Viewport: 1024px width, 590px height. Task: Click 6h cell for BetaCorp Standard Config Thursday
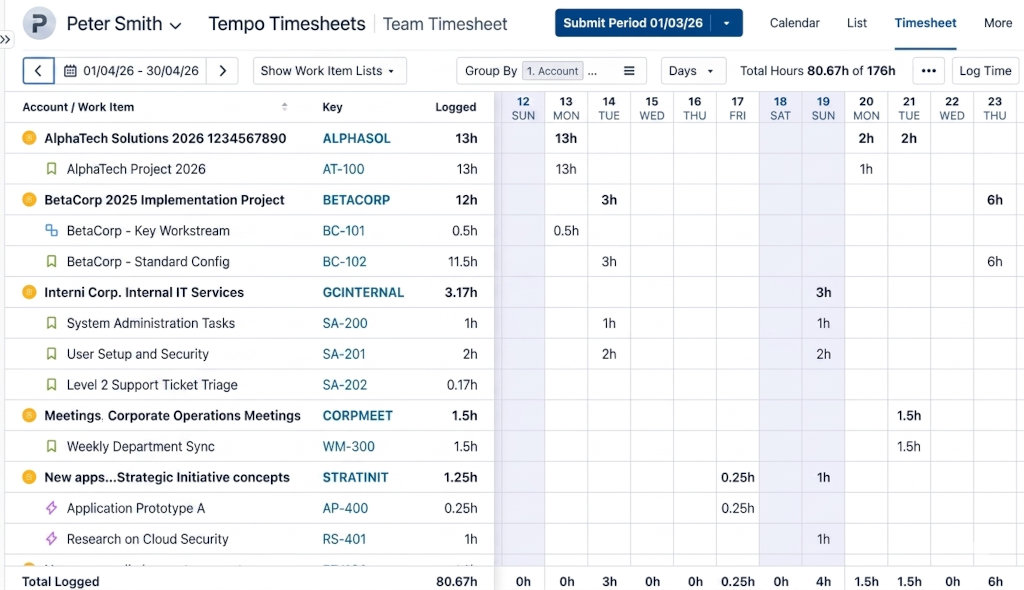(x=994, y=261)
